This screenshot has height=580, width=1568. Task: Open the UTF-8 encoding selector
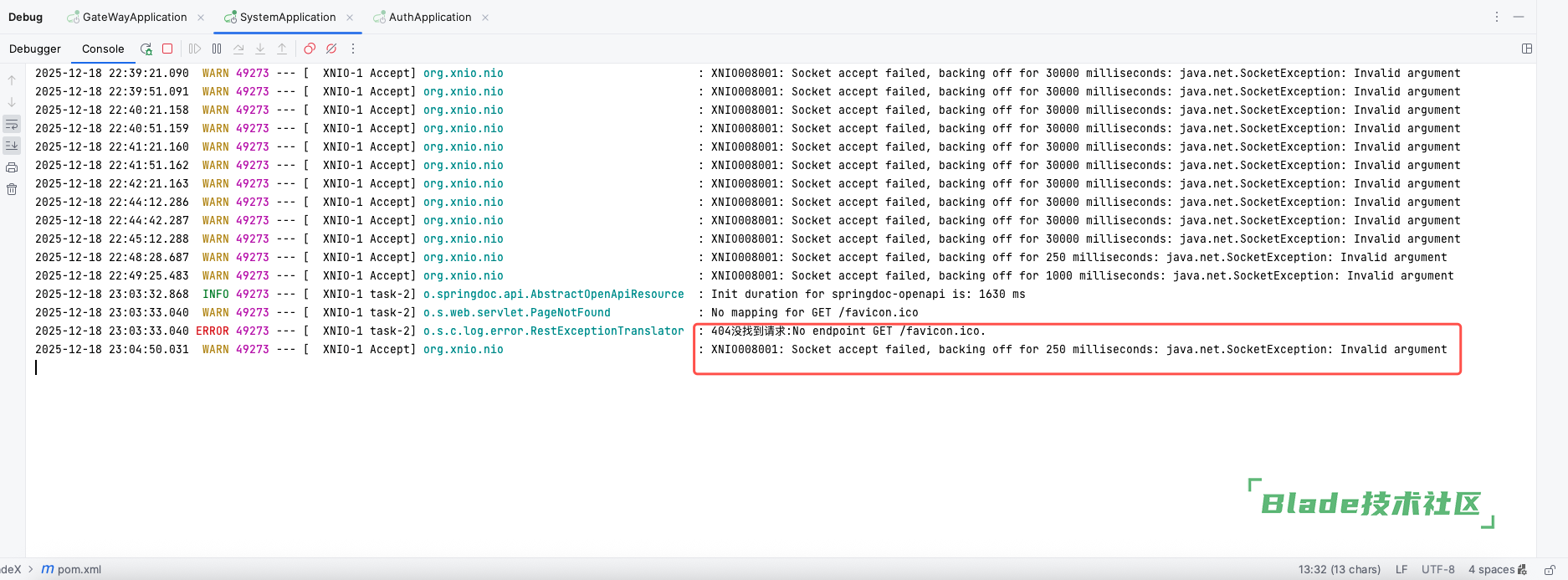tap(1437, 569)
